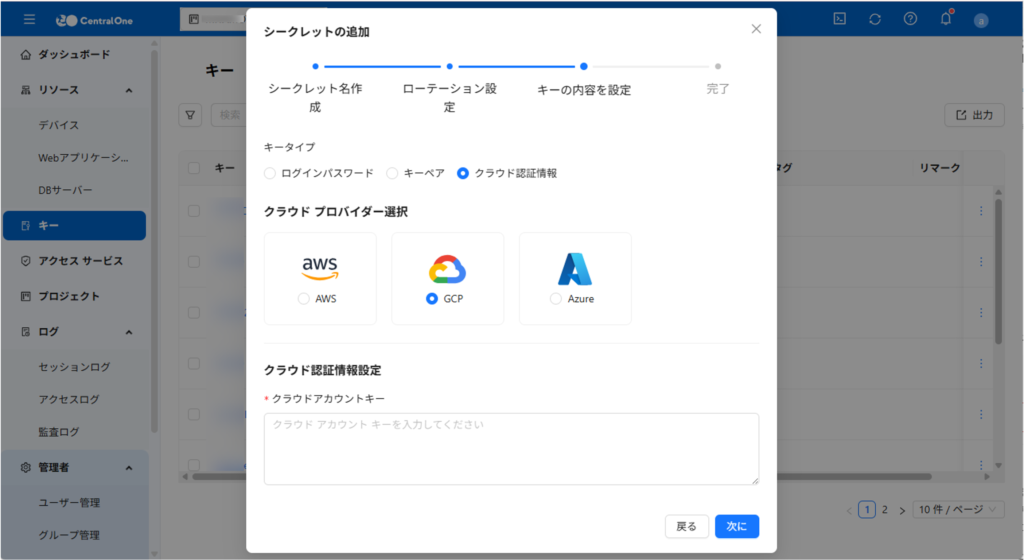This screenshot has width=1024, height=560.
Task: Open the terminal console icon in header
Action: pyautogui.click(x=841, y=19)
